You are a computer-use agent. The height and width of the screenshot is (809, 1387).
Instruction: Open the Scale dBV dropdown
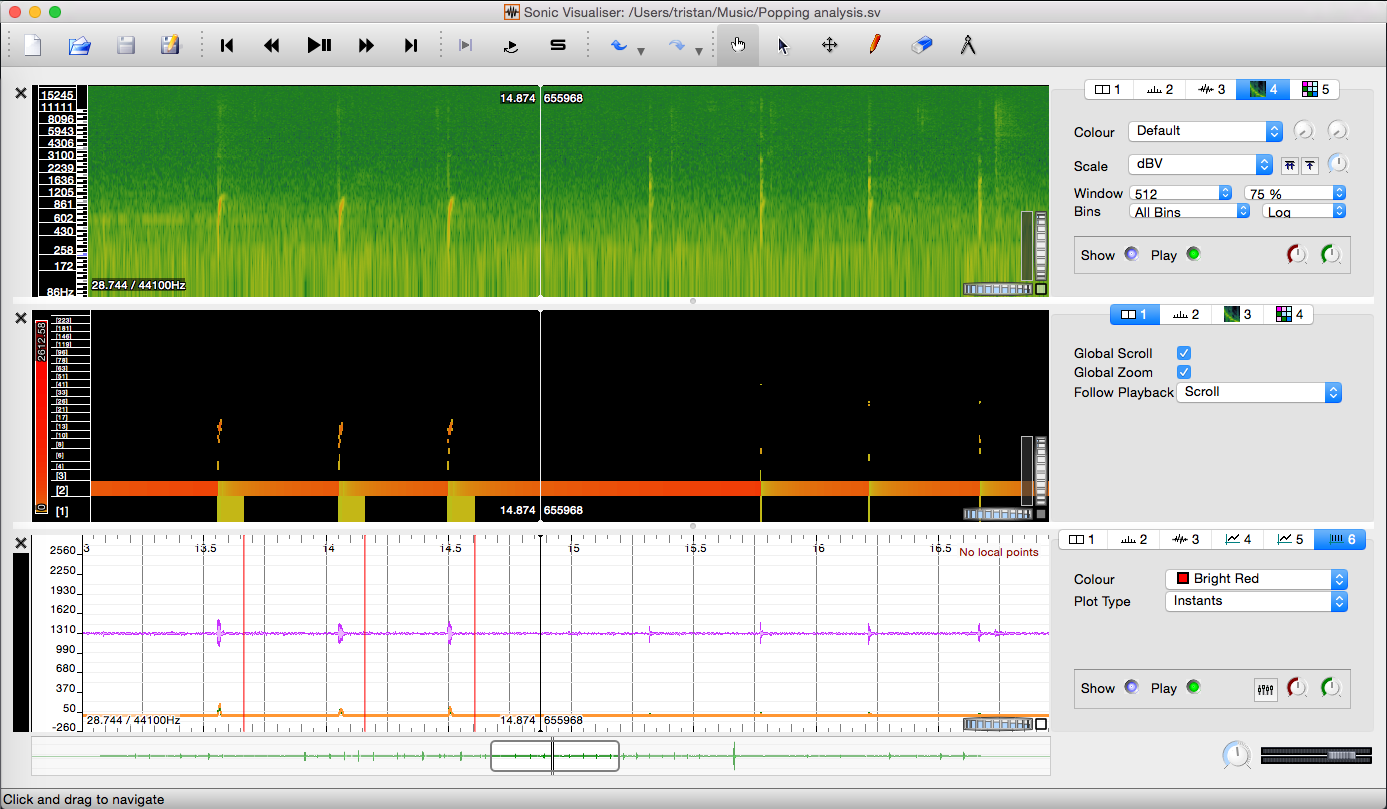pos(1199,165)
